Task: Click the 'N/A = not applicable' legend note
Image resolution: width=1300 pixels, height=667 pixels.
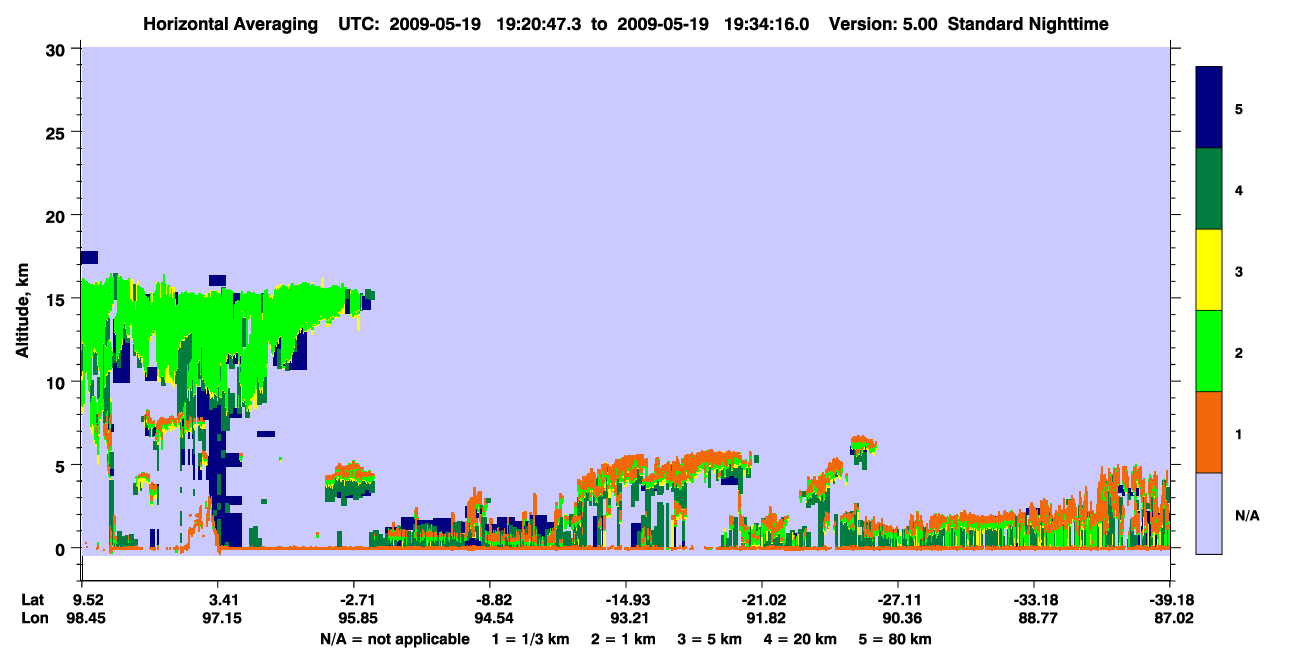Action: (x=394, y=640)
